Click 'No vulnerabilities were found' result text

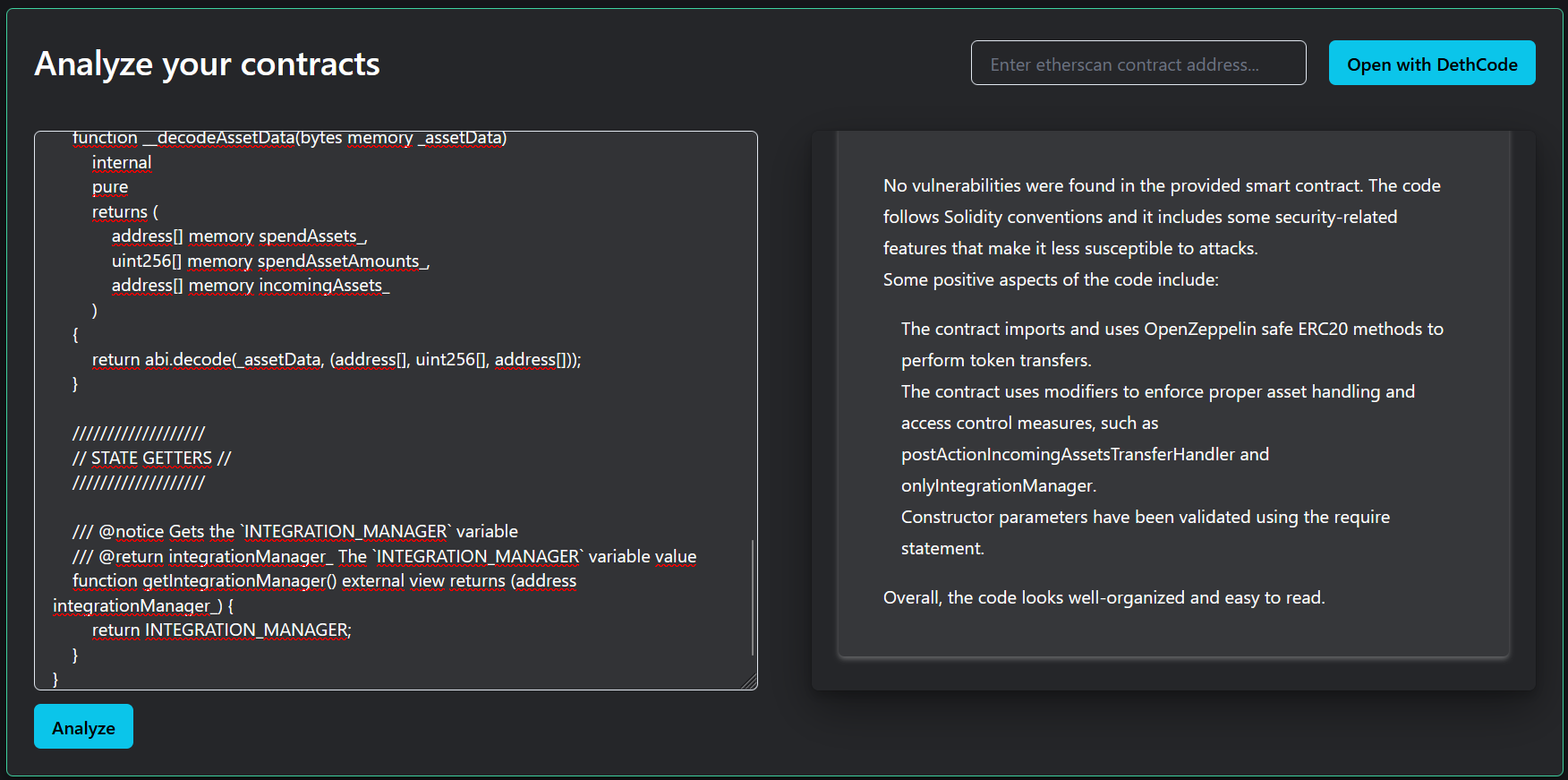[1162, 217]
